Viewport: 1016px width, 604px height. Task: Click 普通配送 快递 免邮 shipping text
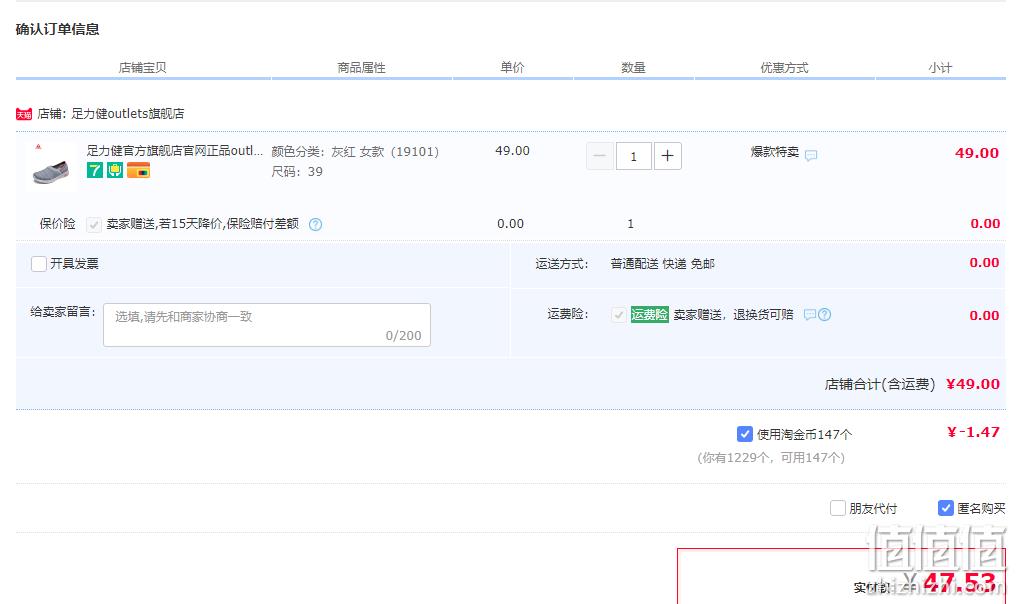tap(662, 264)
